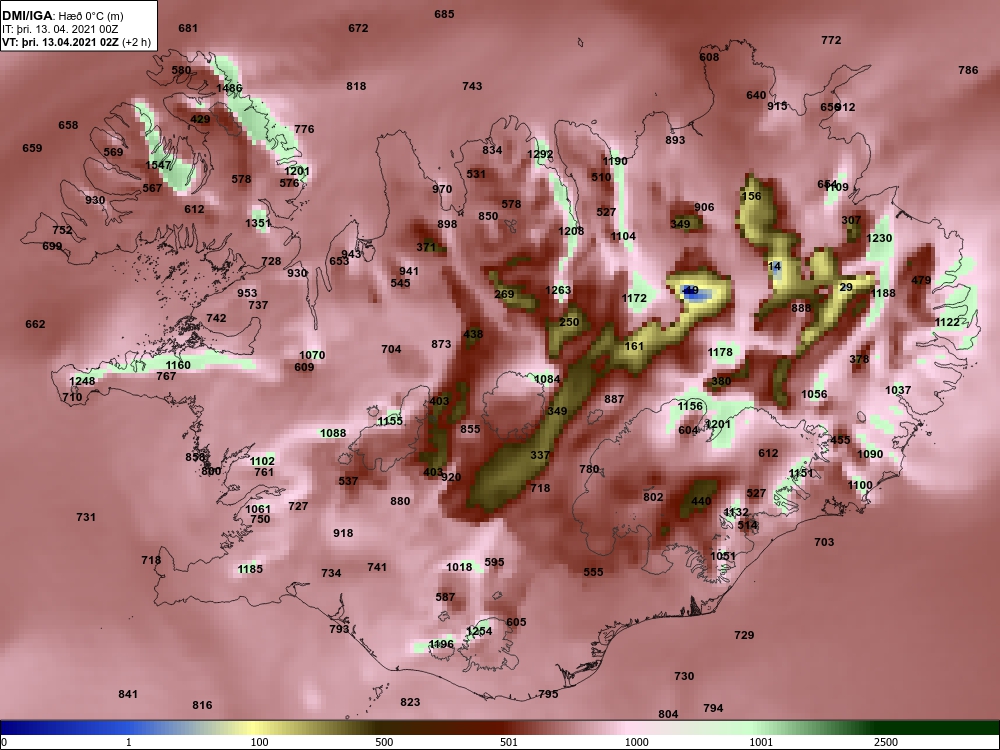Click the map value 1084
The width and height of the screenshot is (1000, 750).
tap(547, 379)
